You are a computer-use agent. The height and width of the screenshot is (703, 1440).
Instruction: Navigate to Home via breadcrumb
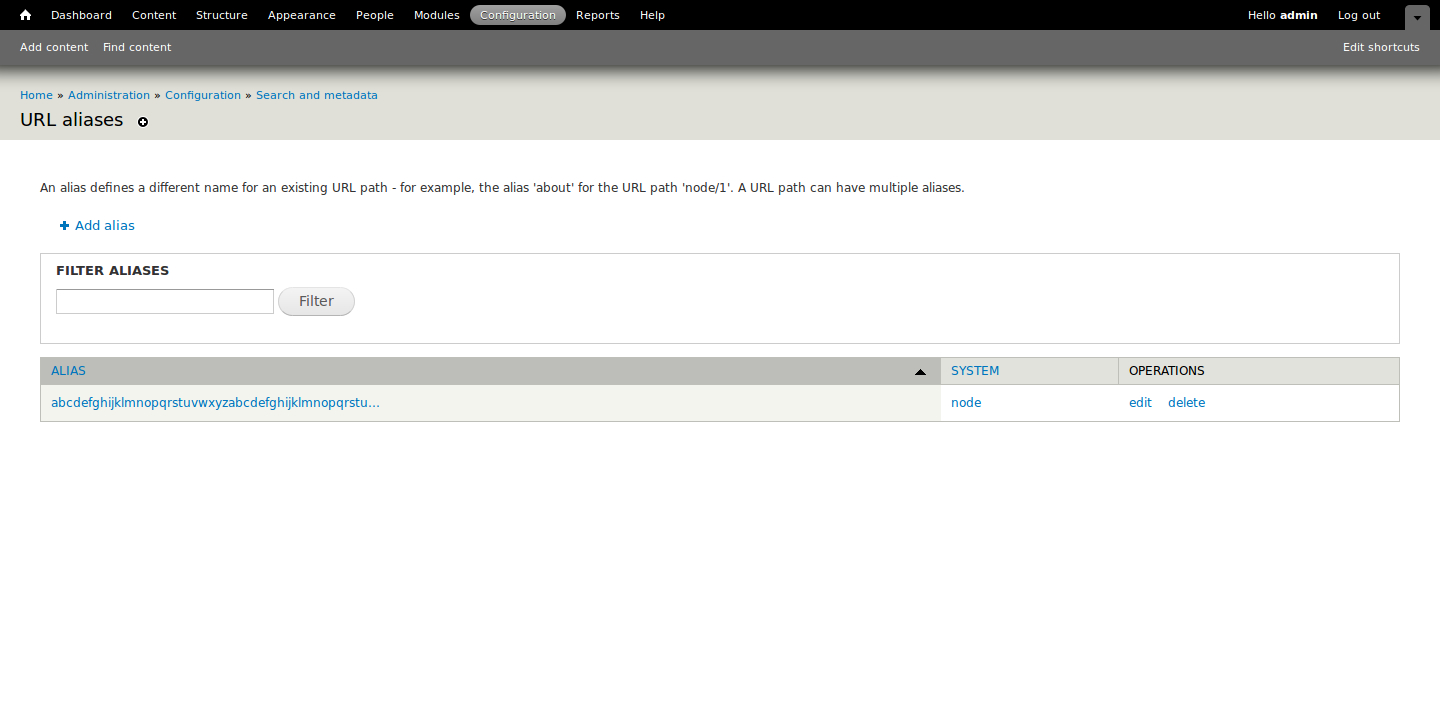[36, 94]
